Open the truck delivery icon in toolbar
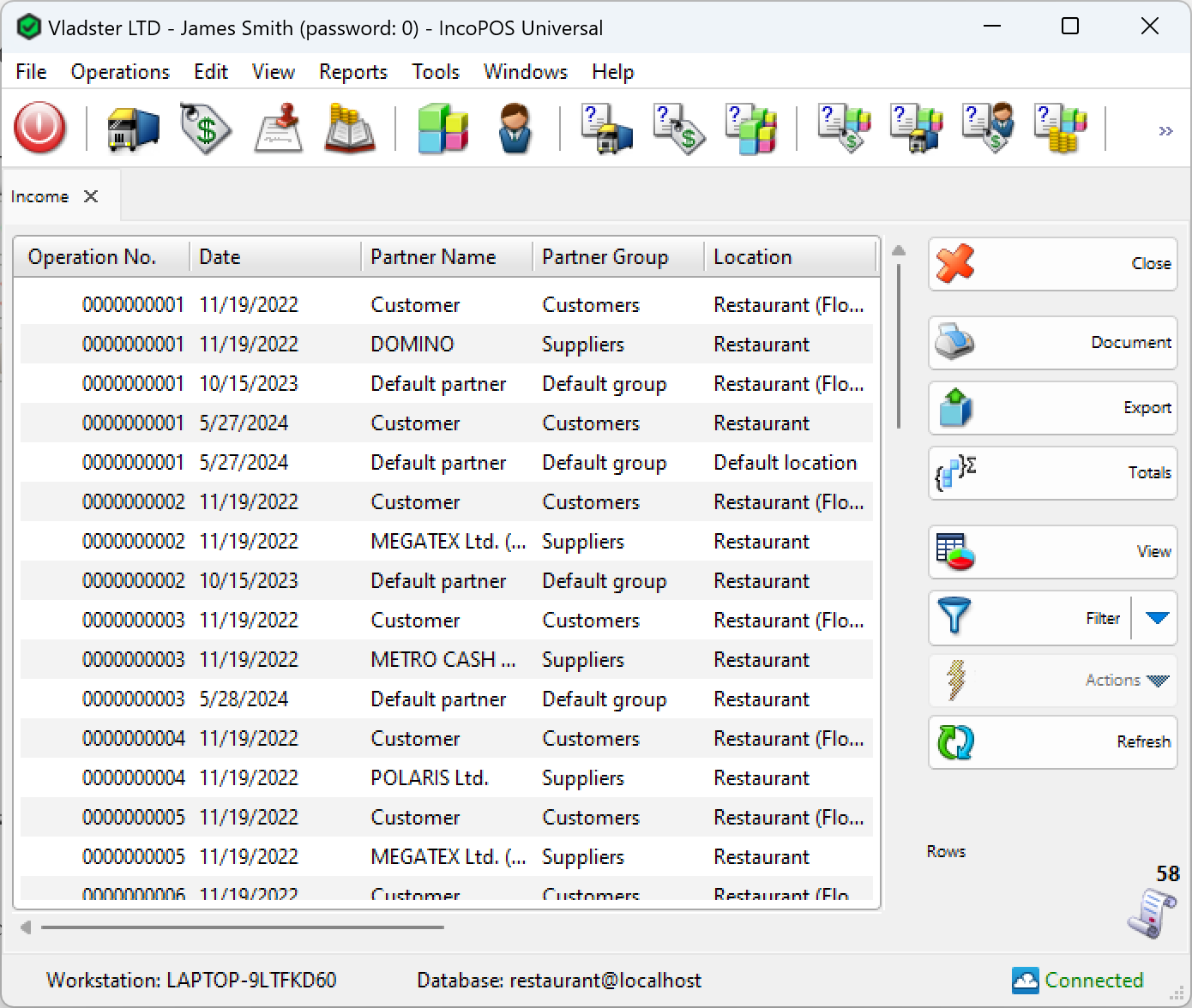The width and height of the screenshot is (1192, 1008). pos(133,129)
